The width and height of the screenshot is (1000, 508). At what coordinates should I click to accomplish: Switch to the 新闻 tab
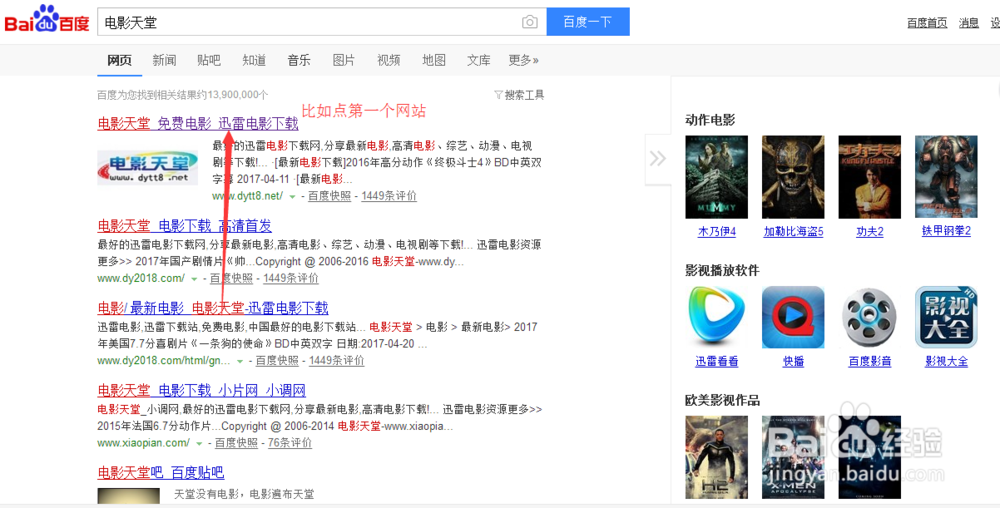click(x=164, y=61)
